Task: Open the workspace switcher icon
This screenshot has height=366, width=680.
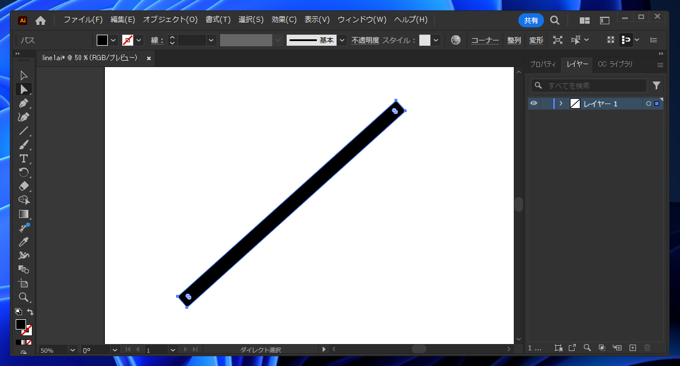Action: [605, 20]
